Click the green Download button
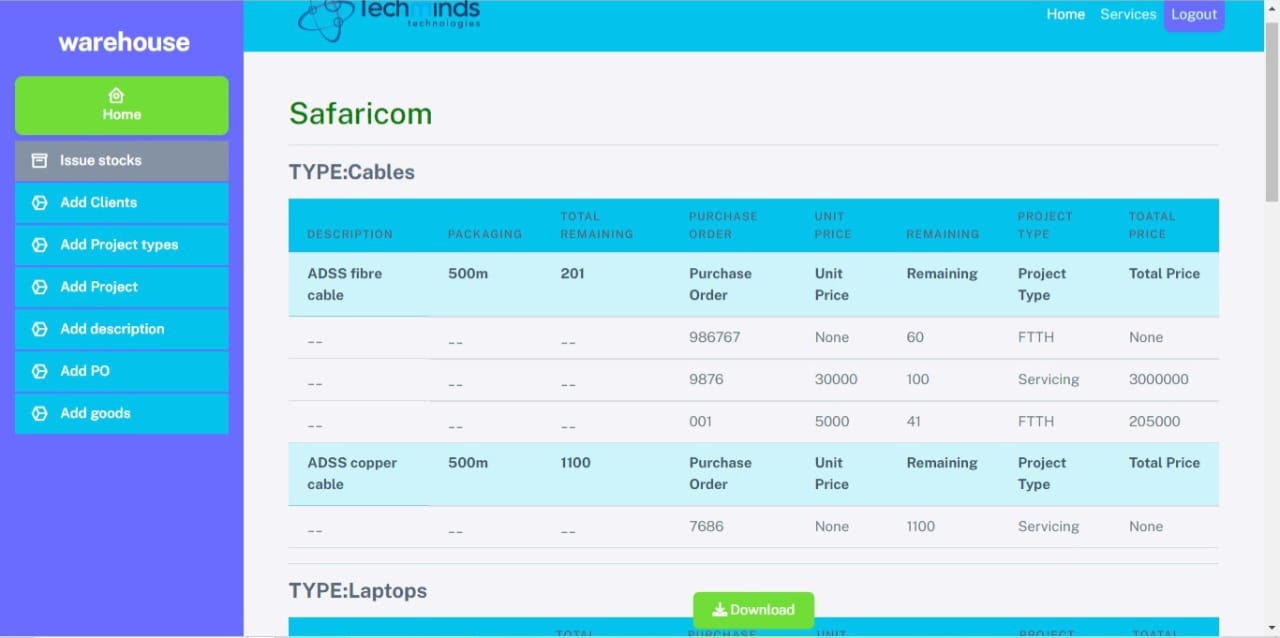Viewport: 1280px width, 638px height. pyautogui.click(x=753, y=610)
